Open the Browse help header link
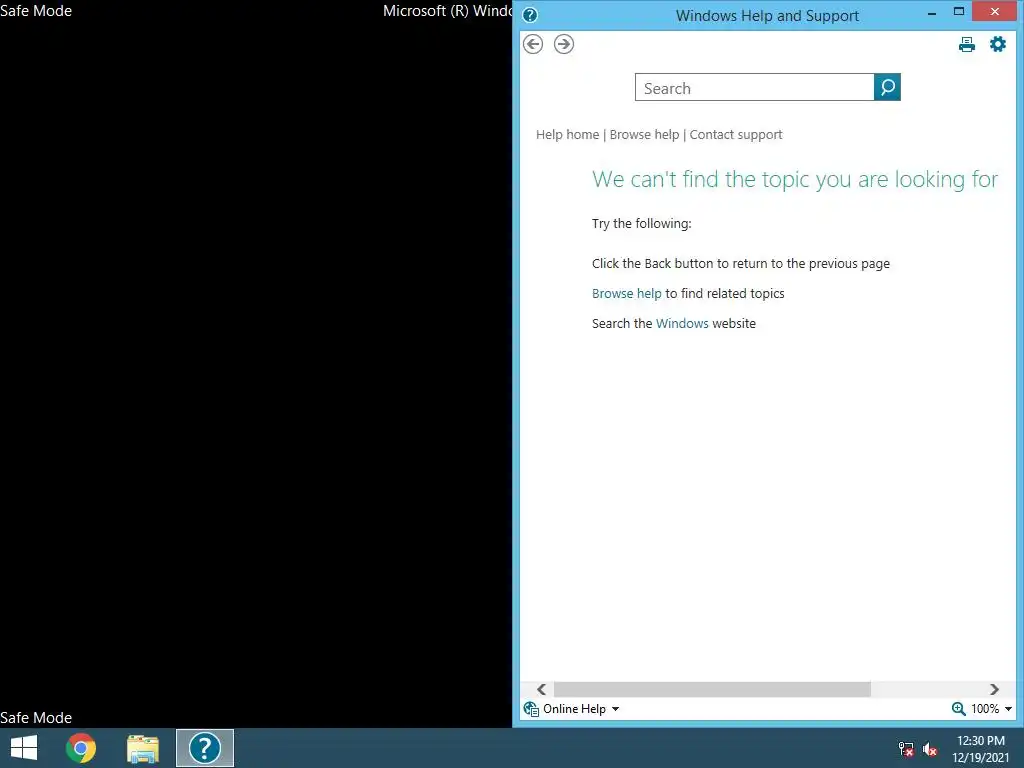 [644, 135]
